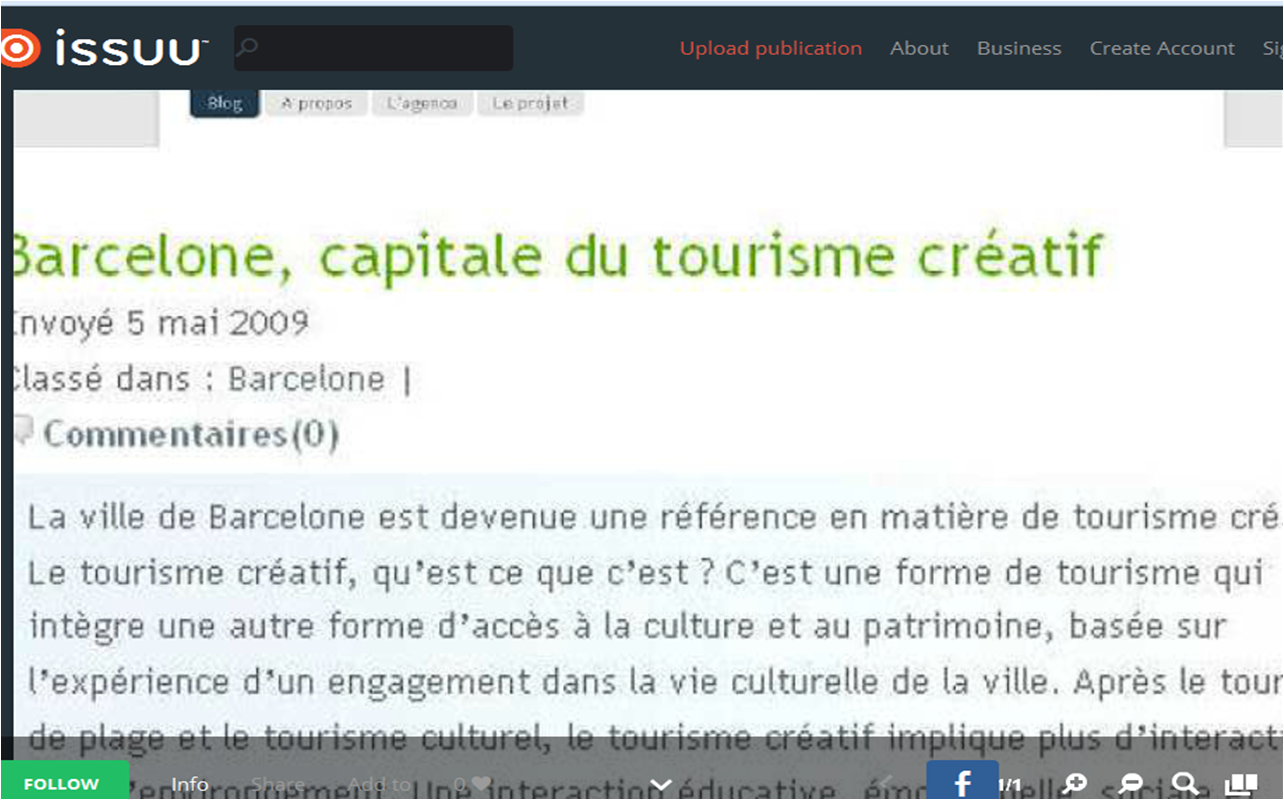The height and width of the screenshot is (800, 1284).
Task: Click the Commentaires(0) link
Action: click(190, 434)
